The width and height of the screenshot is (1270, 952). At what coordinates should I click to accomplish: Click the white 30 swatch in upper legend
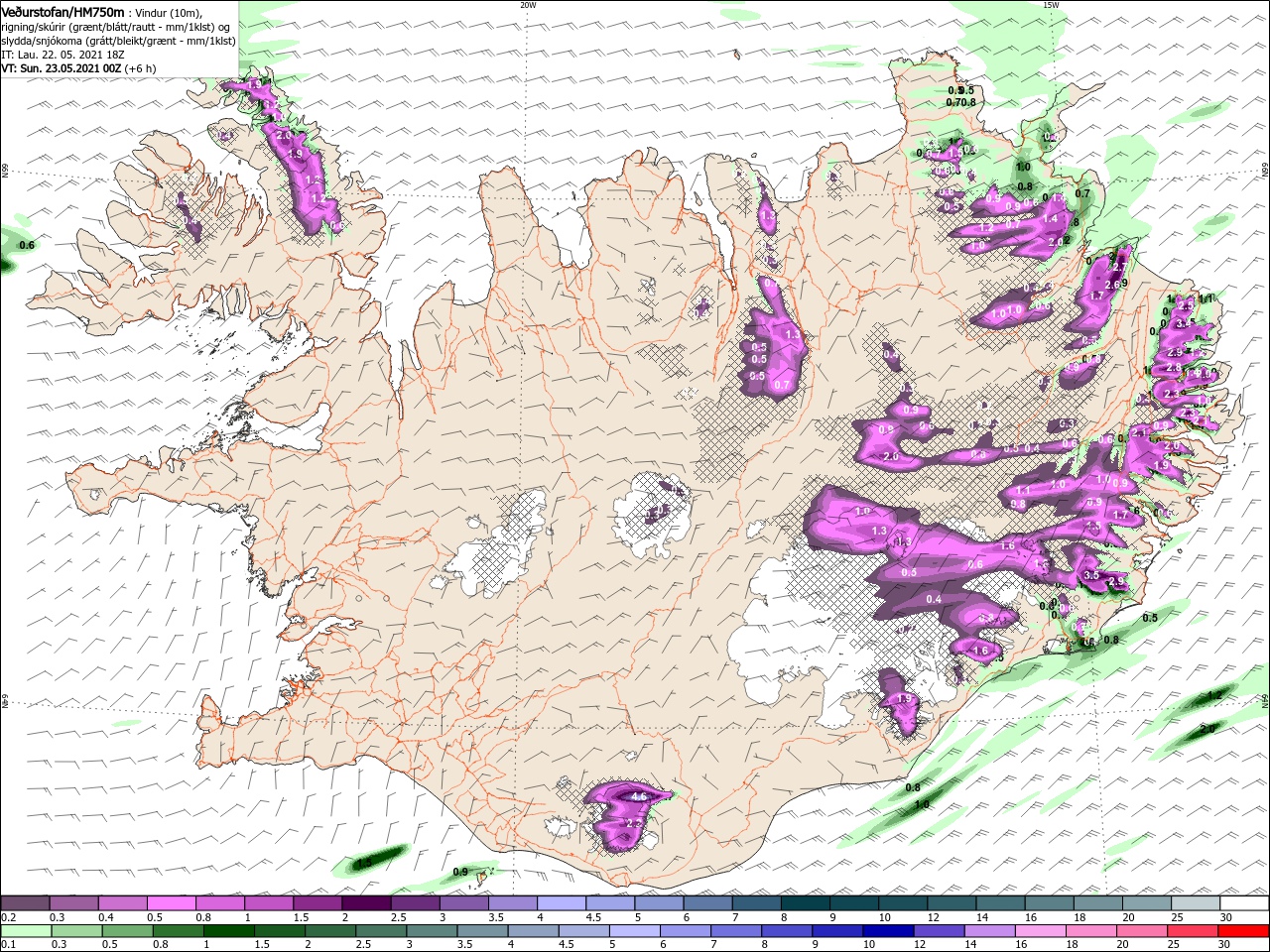(1244, 903)
